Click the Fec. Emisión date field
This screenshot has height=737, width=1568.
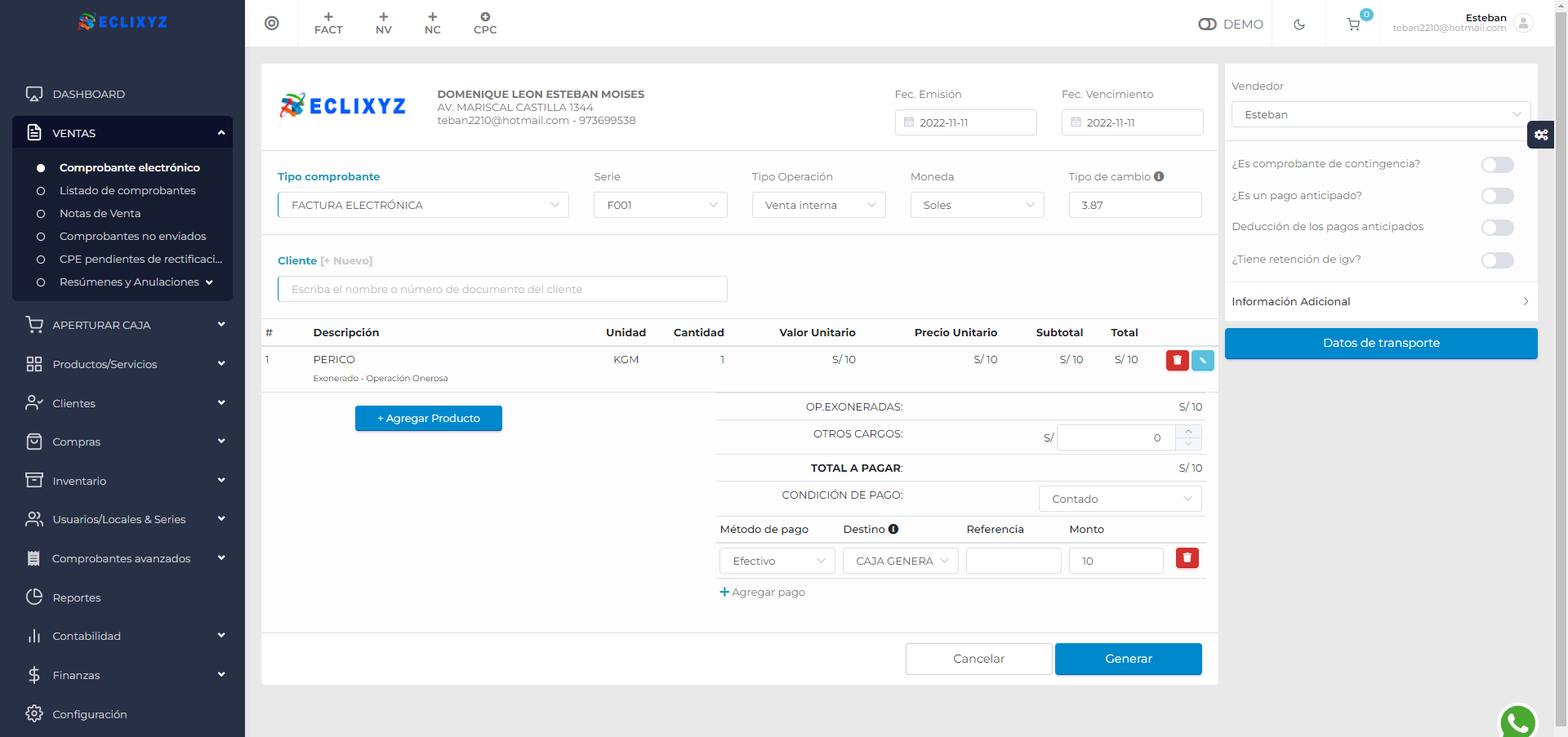click(x=964, y=122)
